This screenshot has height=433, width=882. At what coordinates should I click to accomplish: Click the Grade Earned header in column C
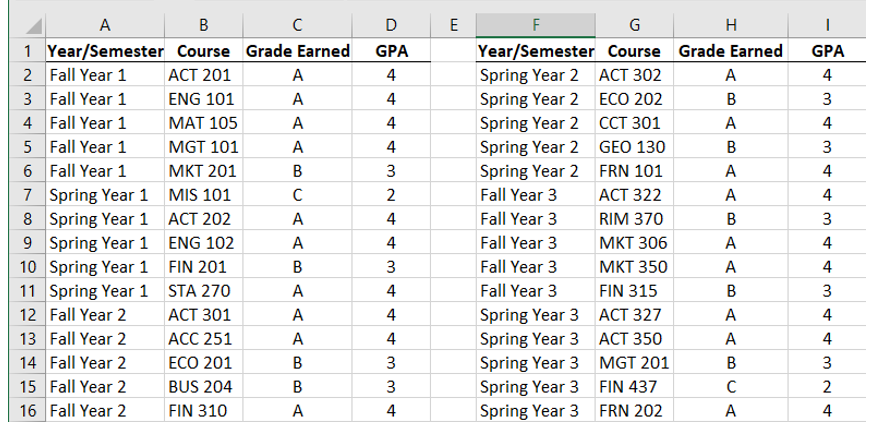(298, 51)
